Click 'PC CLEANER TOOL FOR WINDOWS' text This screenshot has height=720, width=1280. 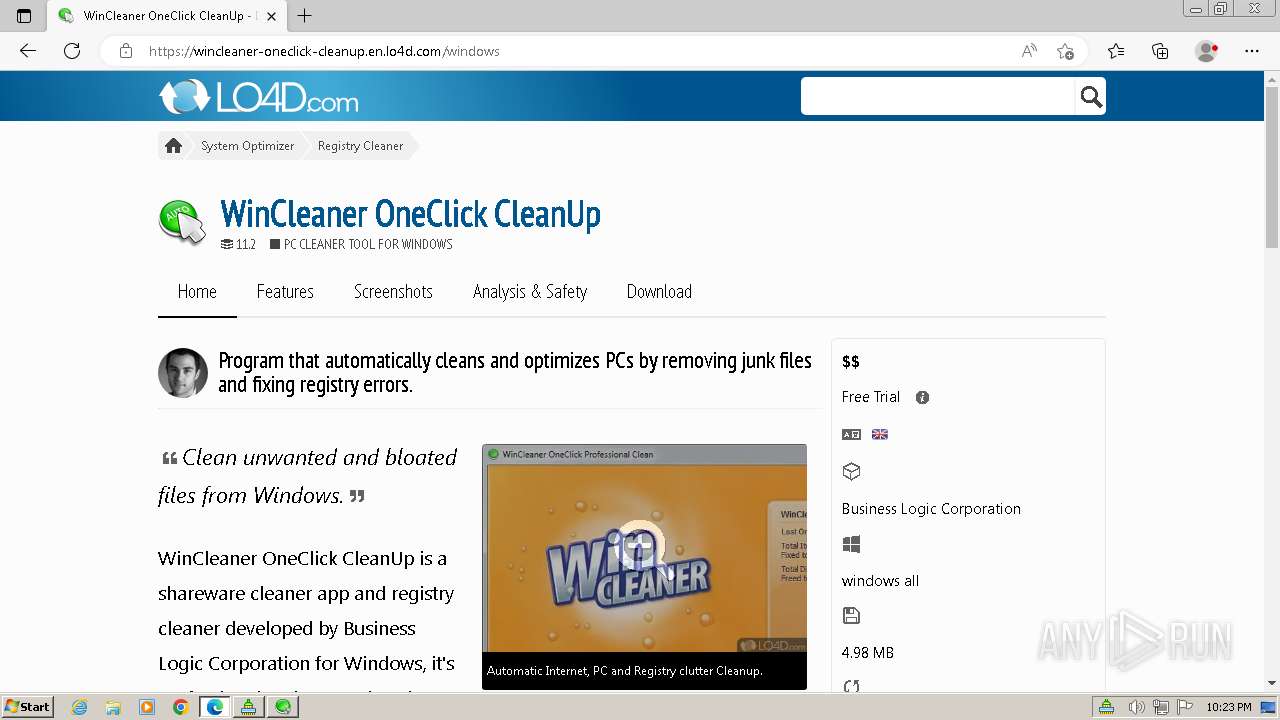point(368,244)
